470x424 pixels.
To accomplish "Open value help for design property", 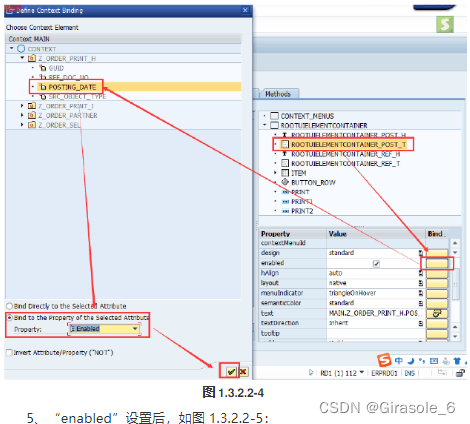I will tap(421, 253).
